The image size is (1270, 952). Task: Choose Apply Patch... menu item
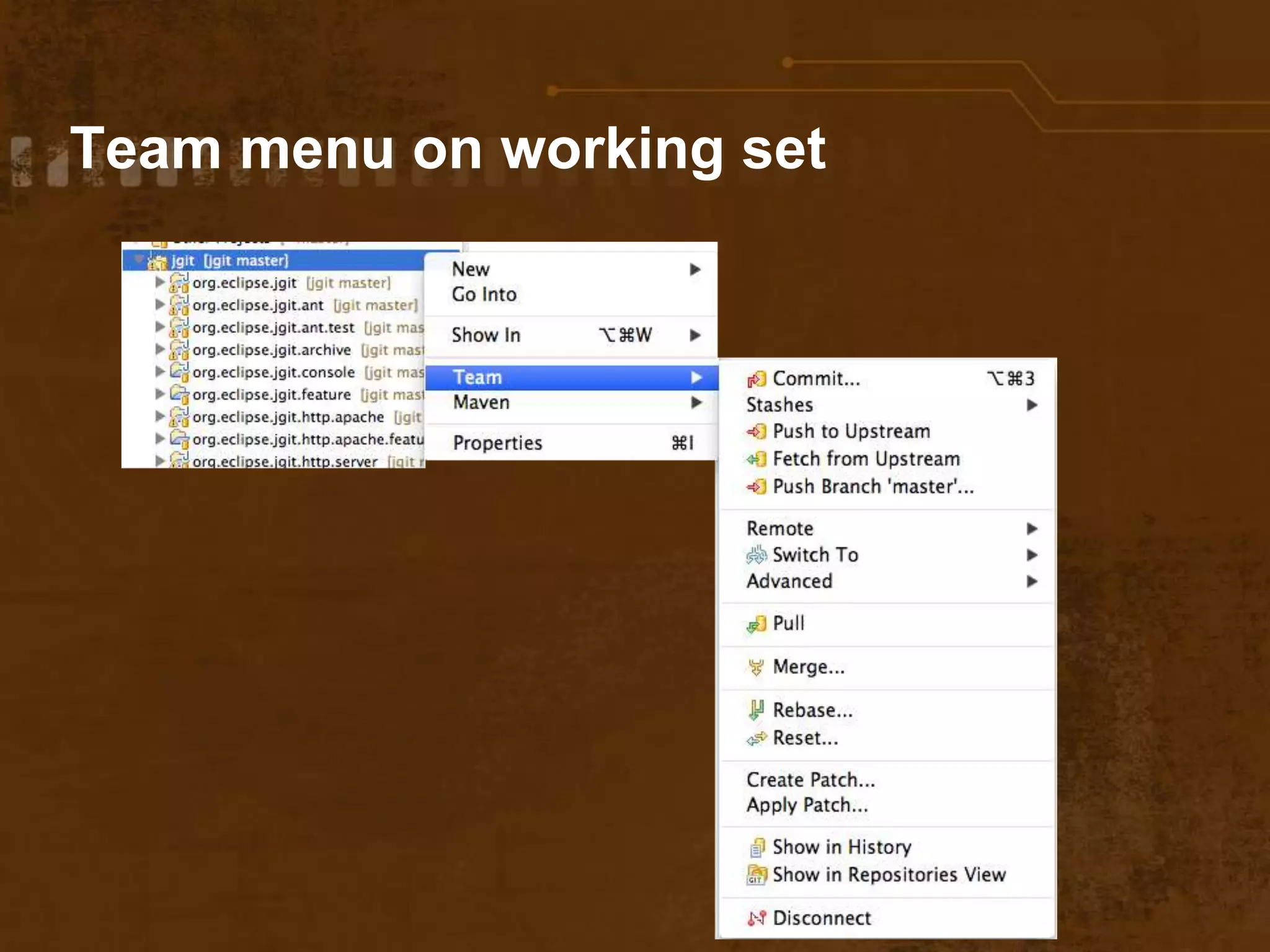tap(888, 805)
